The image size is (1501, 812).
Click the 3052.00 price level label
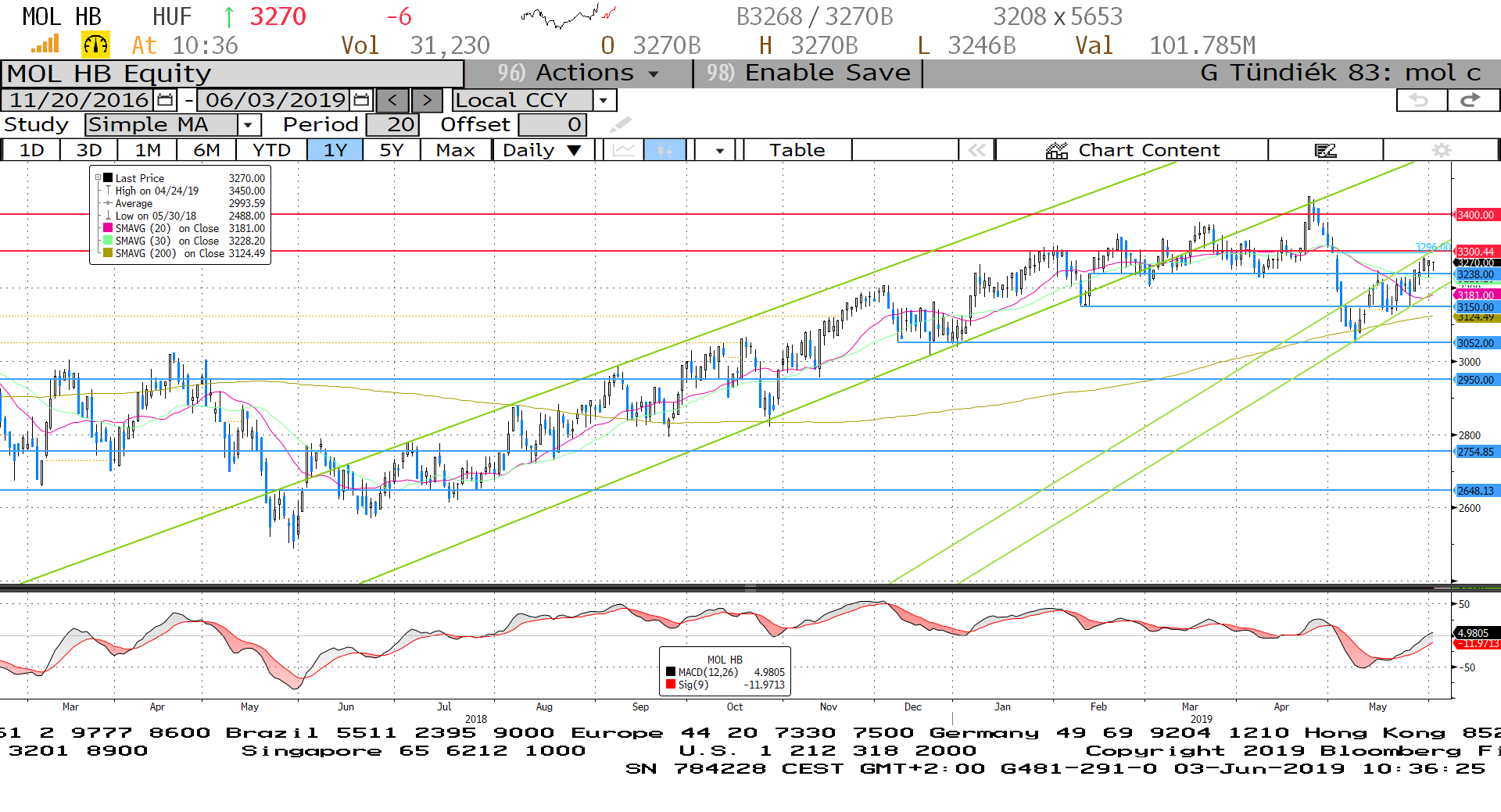tap(1476, 343)
